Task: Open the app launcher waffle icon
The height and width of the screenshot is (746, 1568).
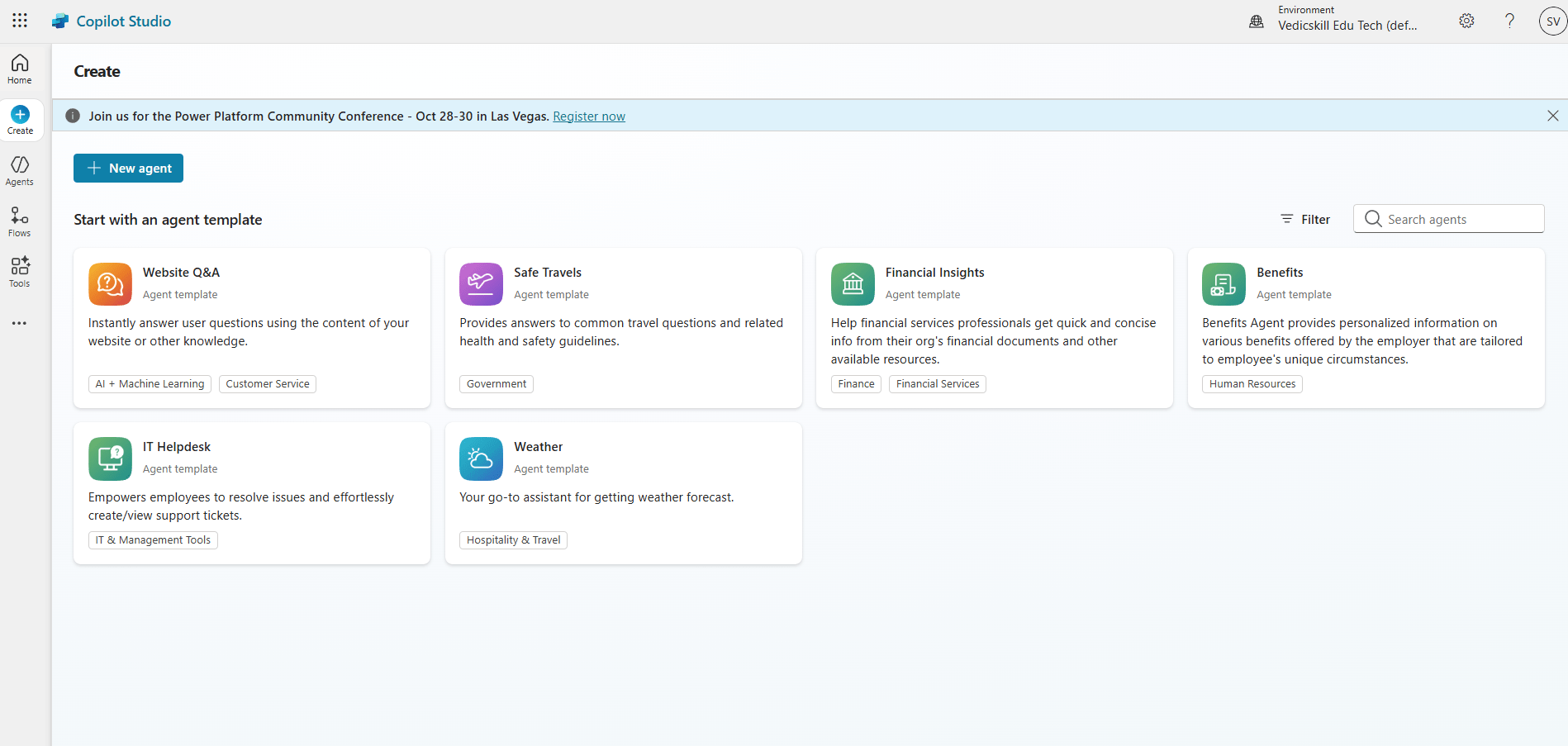Action: point(20,21)
